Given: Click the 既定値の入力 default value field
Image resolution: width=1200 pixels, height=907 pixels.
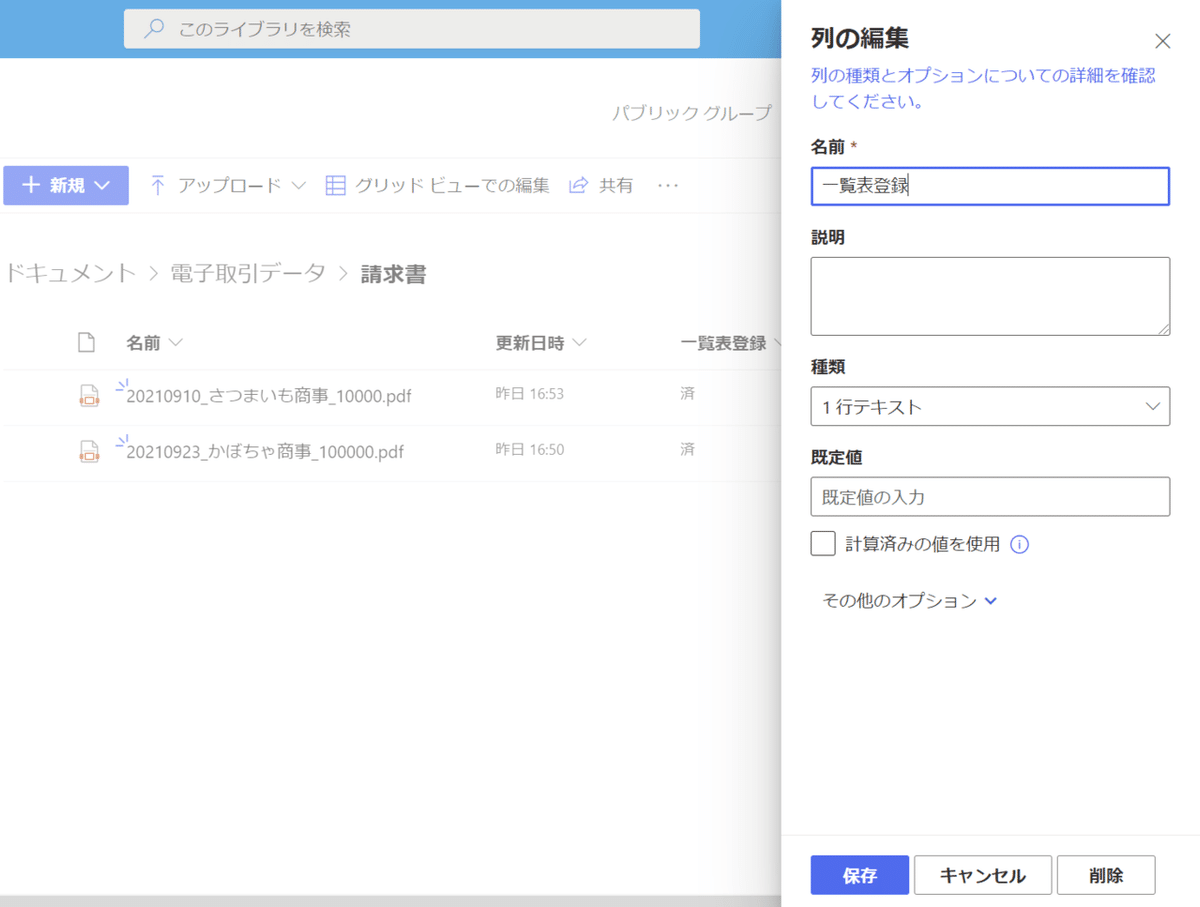Looking at the screenshot, I should coord(990,497).
